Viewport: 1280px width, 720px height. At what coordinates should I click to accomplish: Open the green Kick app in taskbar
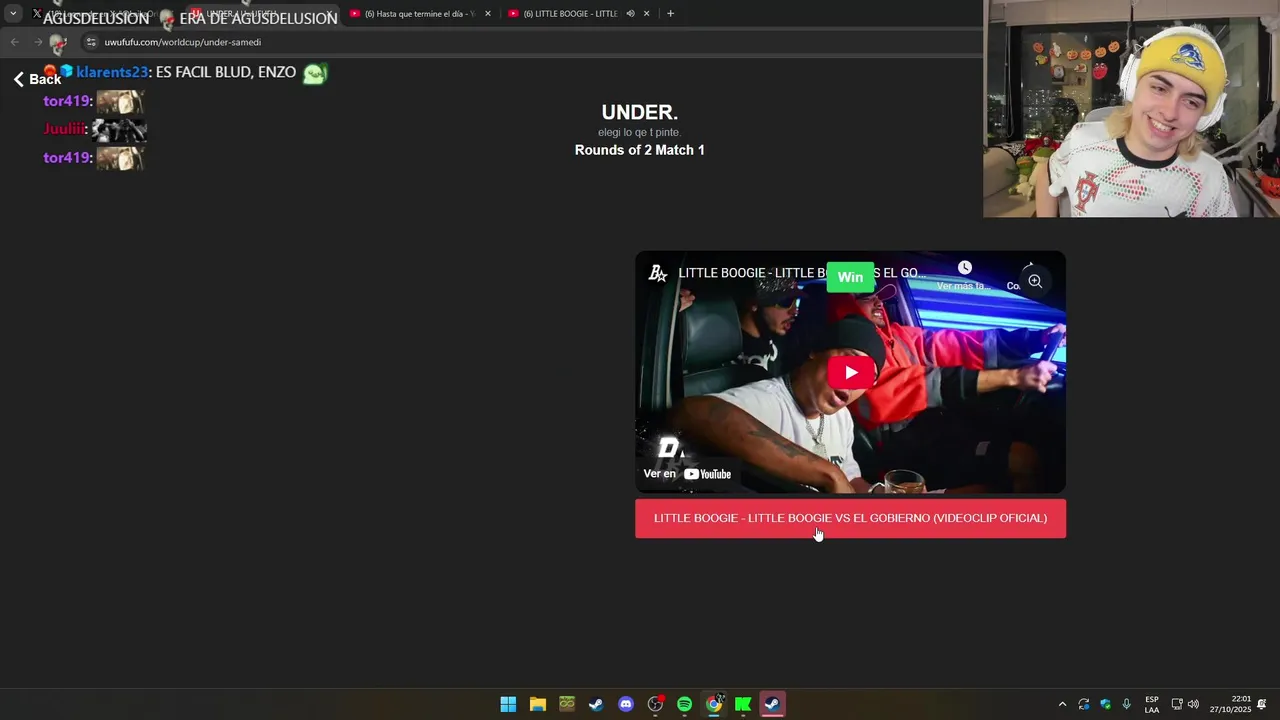743,704
